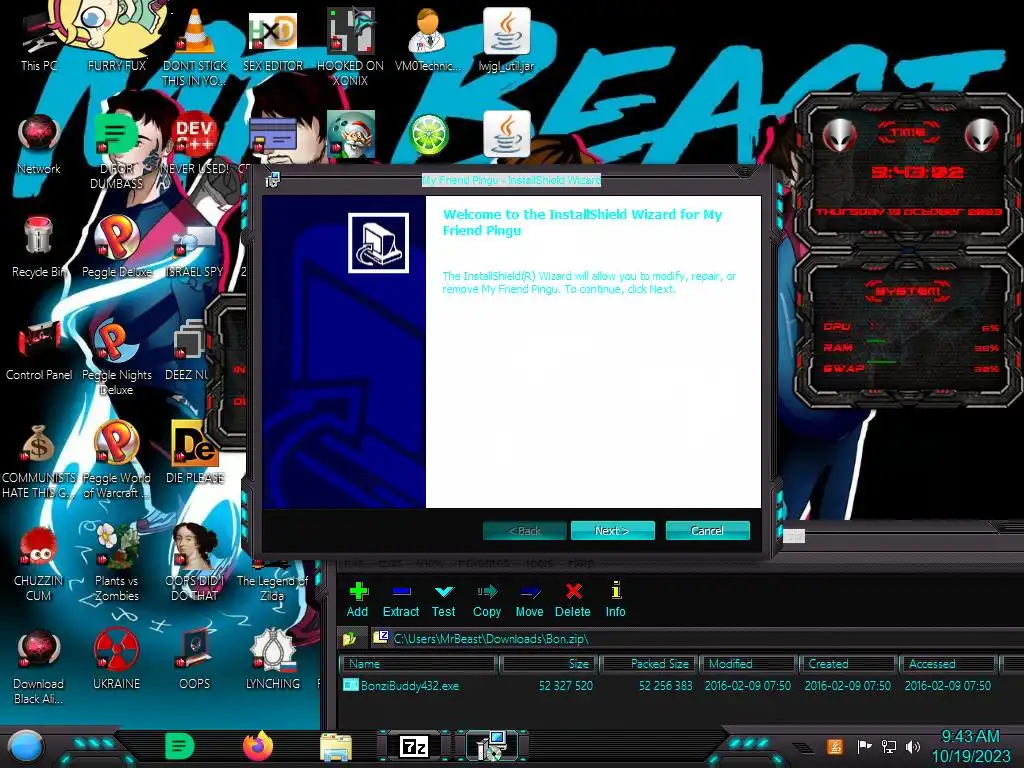Click Move in the 7-Zip toolbar
Viewport: 1024px width, 768px height.
530,600
